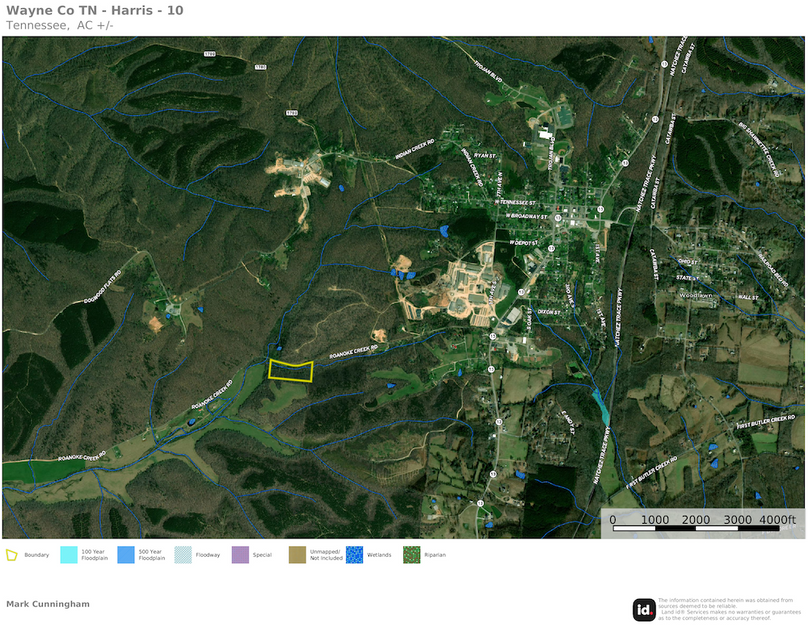808x625 pixels.
Task: Click the Roanoke Creek Rd label near parcel
Action: coord(358,352)
